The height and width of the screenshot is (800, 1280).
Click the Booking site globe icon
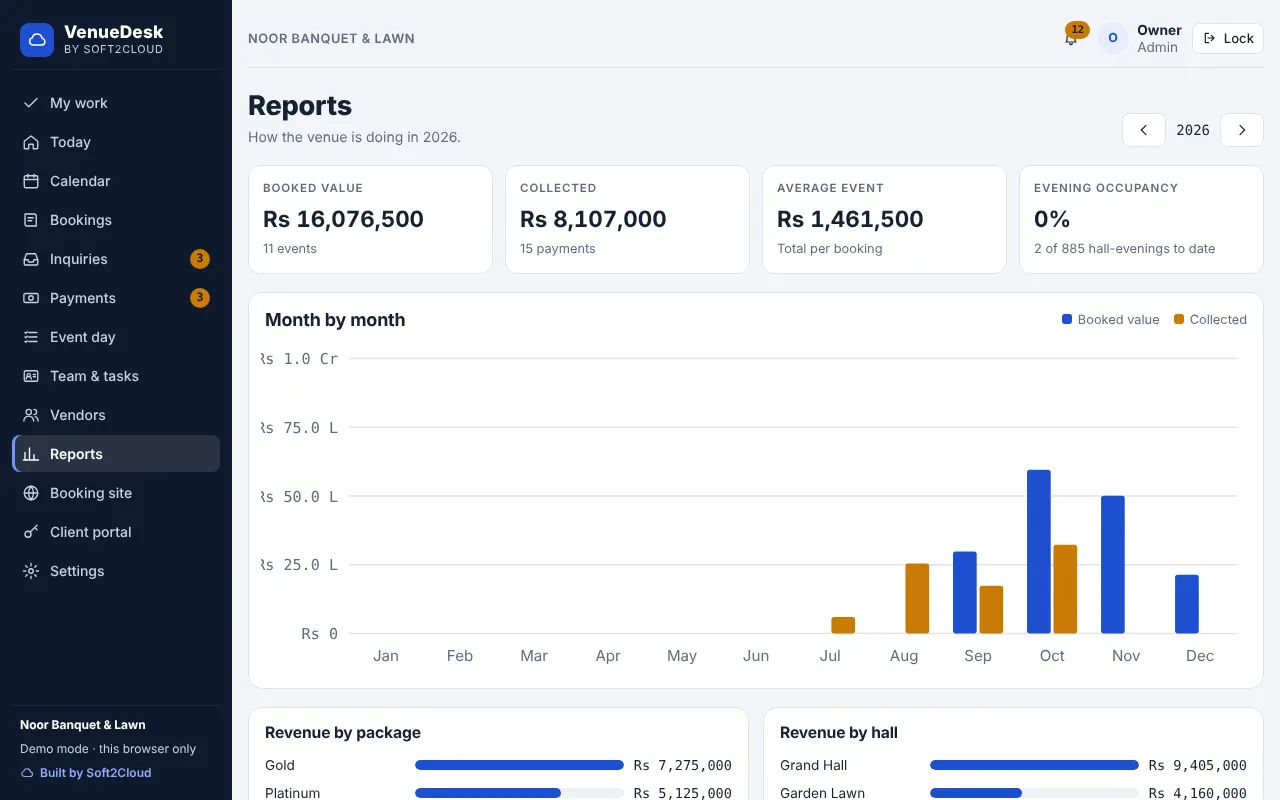(31, 493)
